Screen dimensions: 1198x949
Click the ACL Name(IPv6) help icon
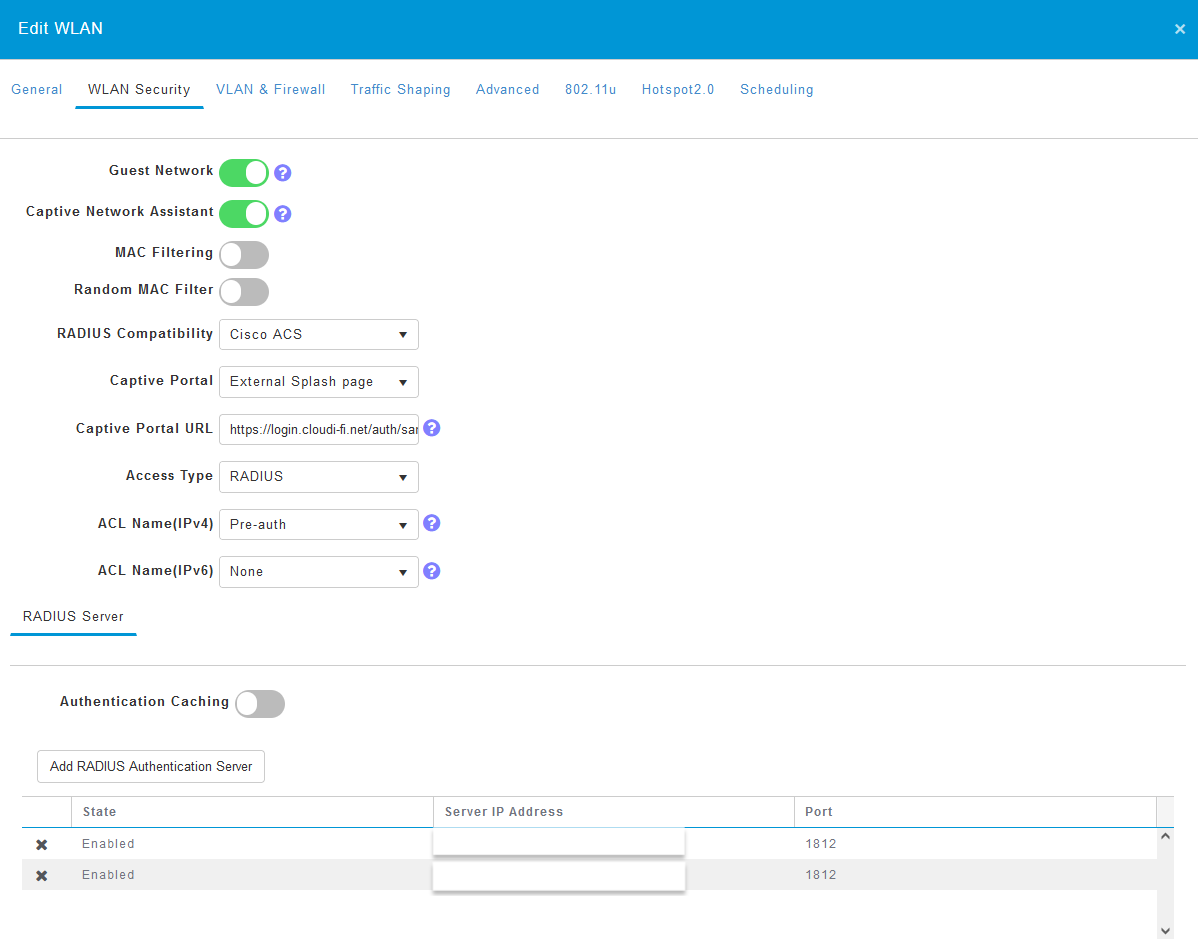coord(431,570)
